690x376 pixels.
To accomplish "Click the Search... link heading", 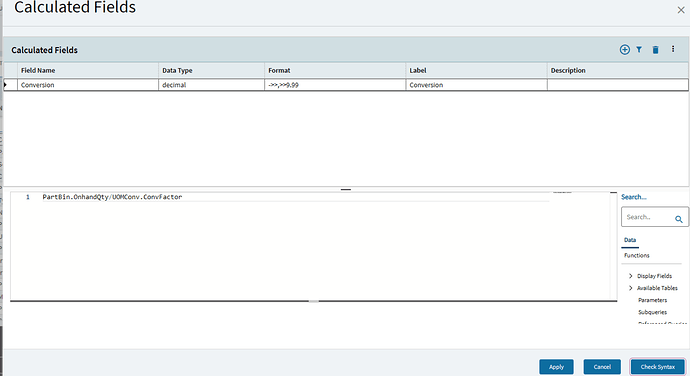I will (634, 197).
